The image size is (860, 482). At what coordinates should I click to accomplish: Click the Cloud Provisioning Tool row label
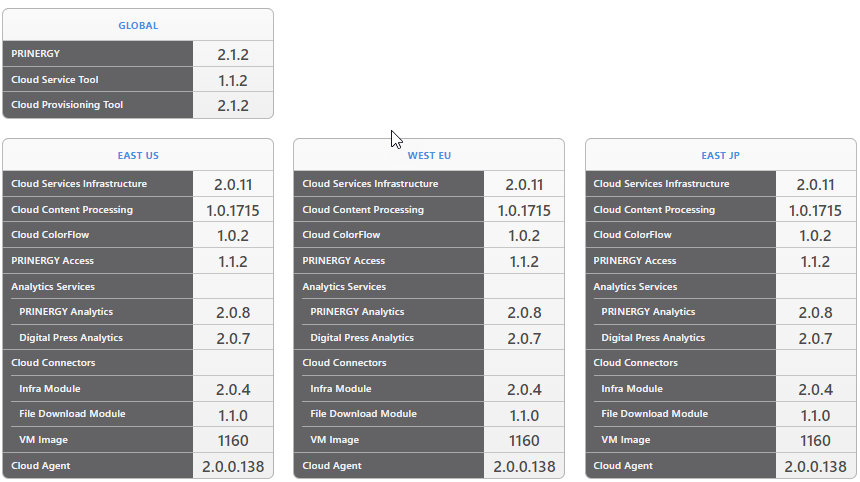[67, 105]
